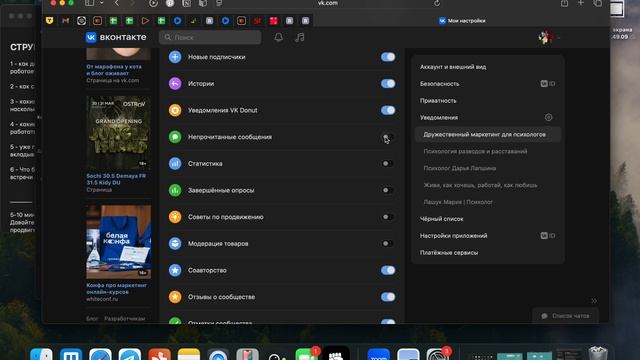Turn off Отзывы о сообществе switch
This screenshot has height=360, width=640.
(388, 297)
